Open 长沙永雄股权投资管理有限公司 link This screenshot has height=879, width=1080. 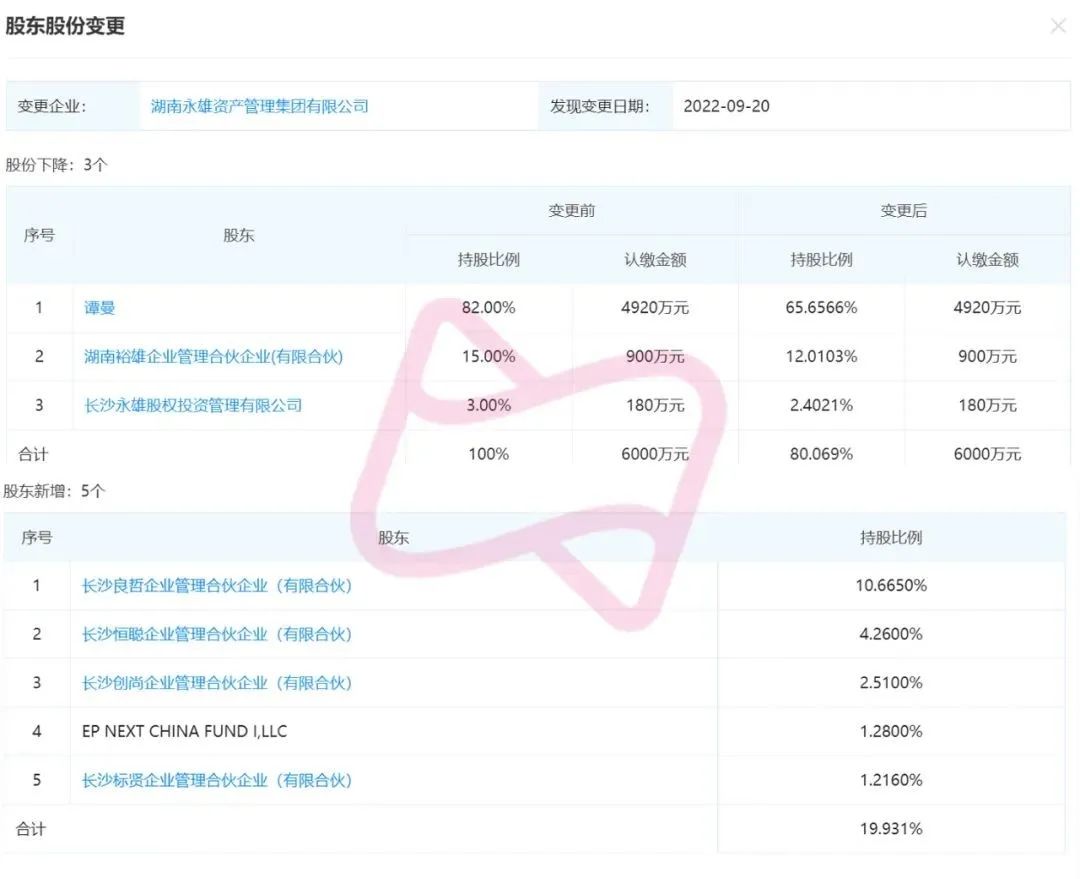[x=193, y=406]
